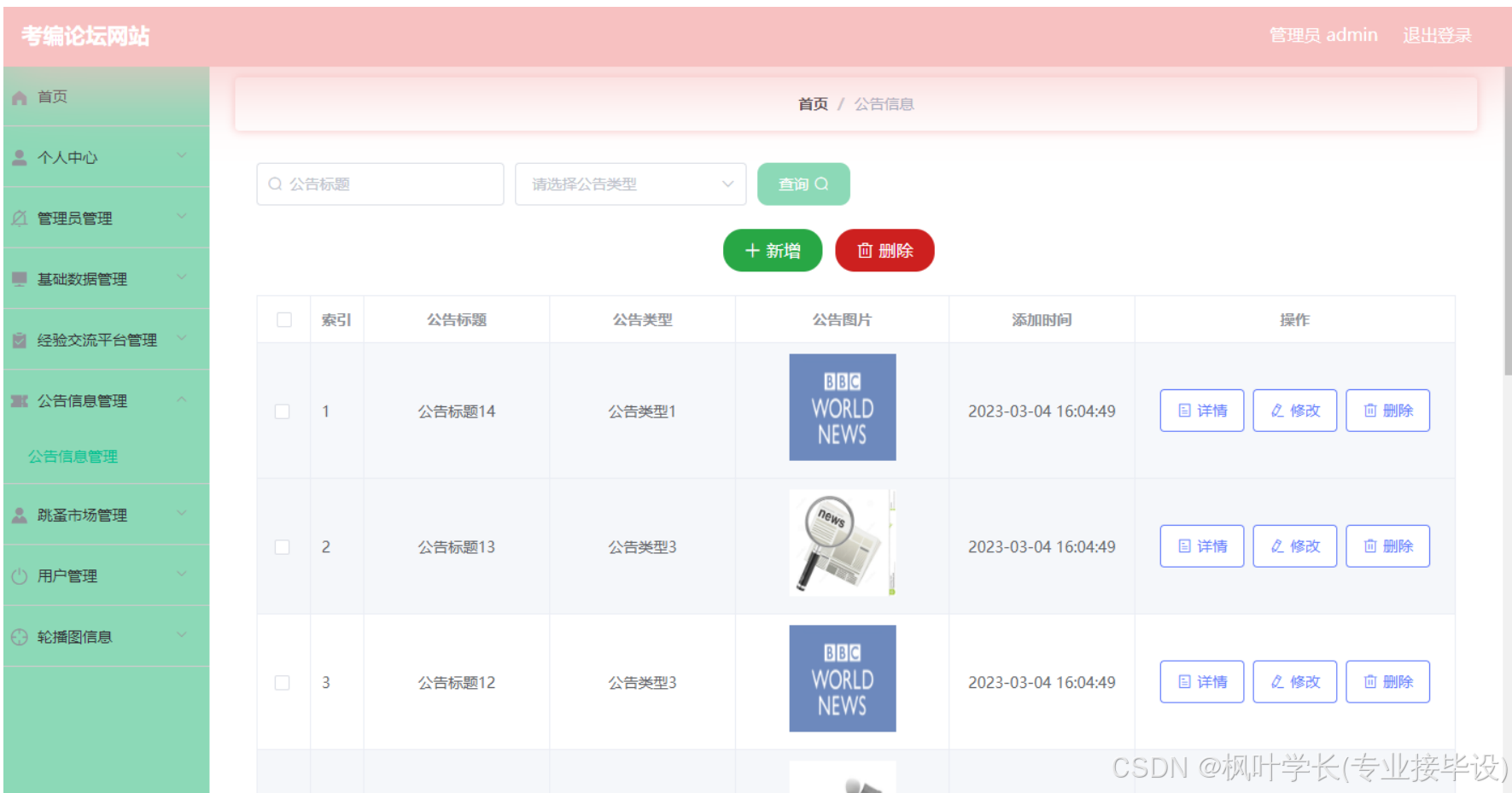Expand the 个人中心 menu chevron

click(182, 155)
